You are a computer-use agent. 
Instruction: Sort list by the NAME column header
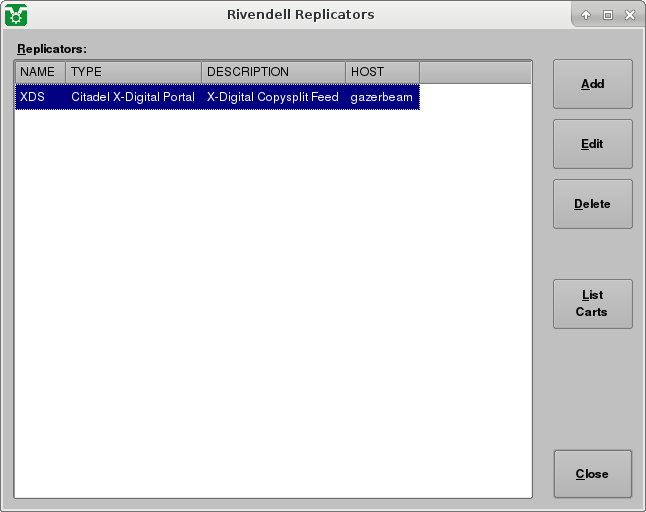[40, 72]
